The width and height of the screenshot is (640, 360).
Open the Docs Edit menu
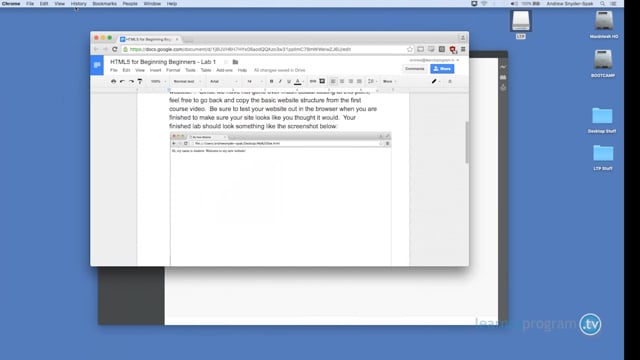coord(127,70)
